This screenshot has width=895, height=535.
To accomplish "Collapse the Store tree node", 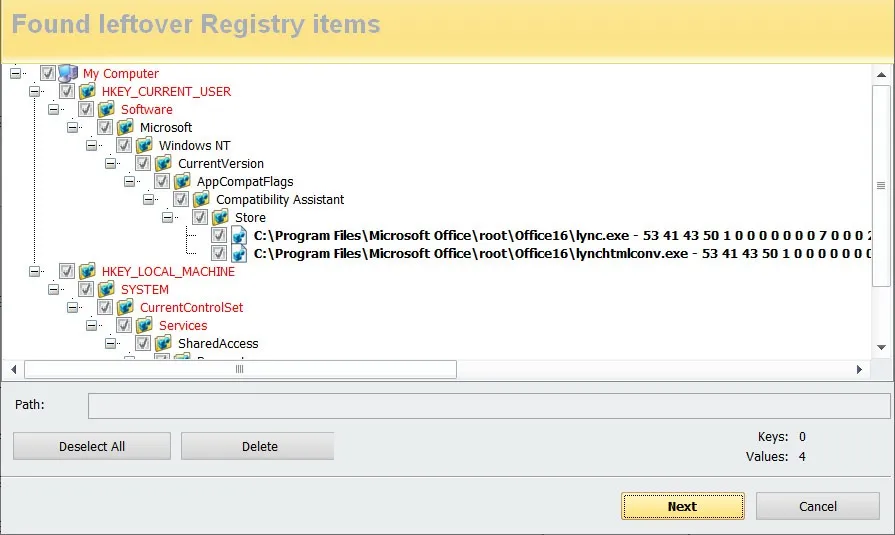I will point(168,217).
